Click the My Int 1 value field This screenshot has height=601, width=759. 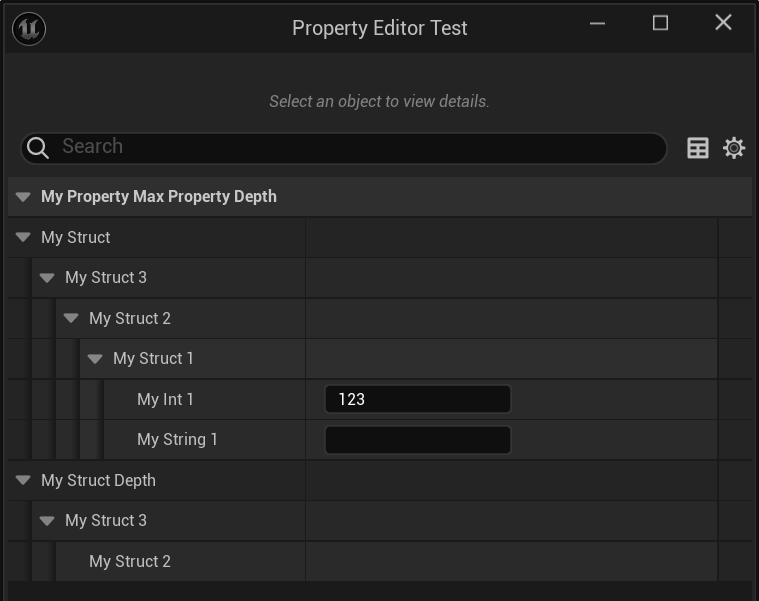[417, 399]
